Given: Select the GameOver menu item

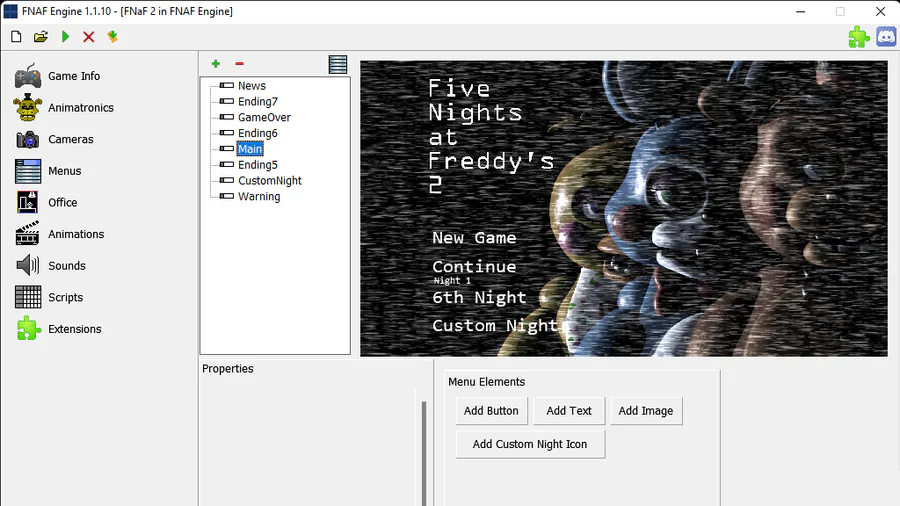Looking at the screenshot, I should click(264, 117).
